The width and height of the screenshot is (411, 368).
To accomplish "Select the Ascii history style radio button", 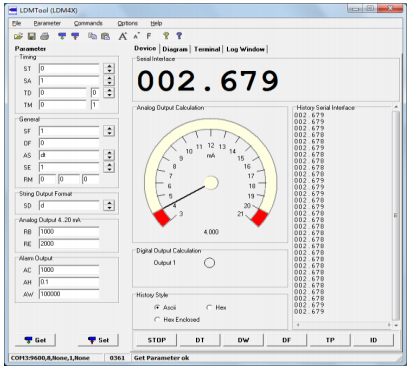I will [157, 307].
